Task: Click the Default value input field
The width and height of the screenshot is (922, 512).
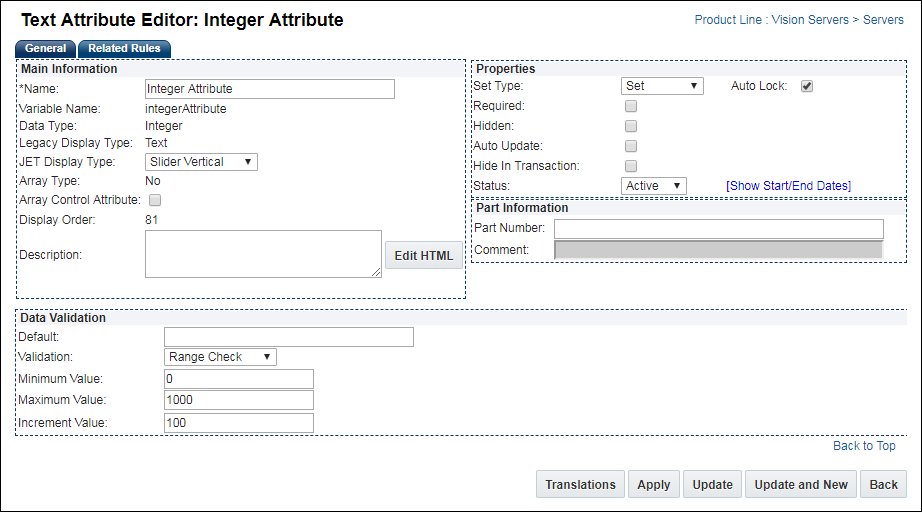Action: point(289,337)
